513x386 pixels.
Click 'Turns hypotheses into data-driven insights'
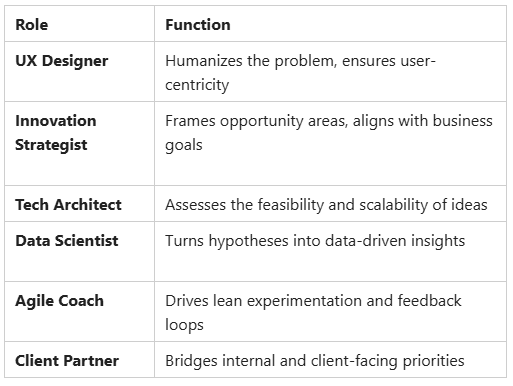tap(315, 241)
